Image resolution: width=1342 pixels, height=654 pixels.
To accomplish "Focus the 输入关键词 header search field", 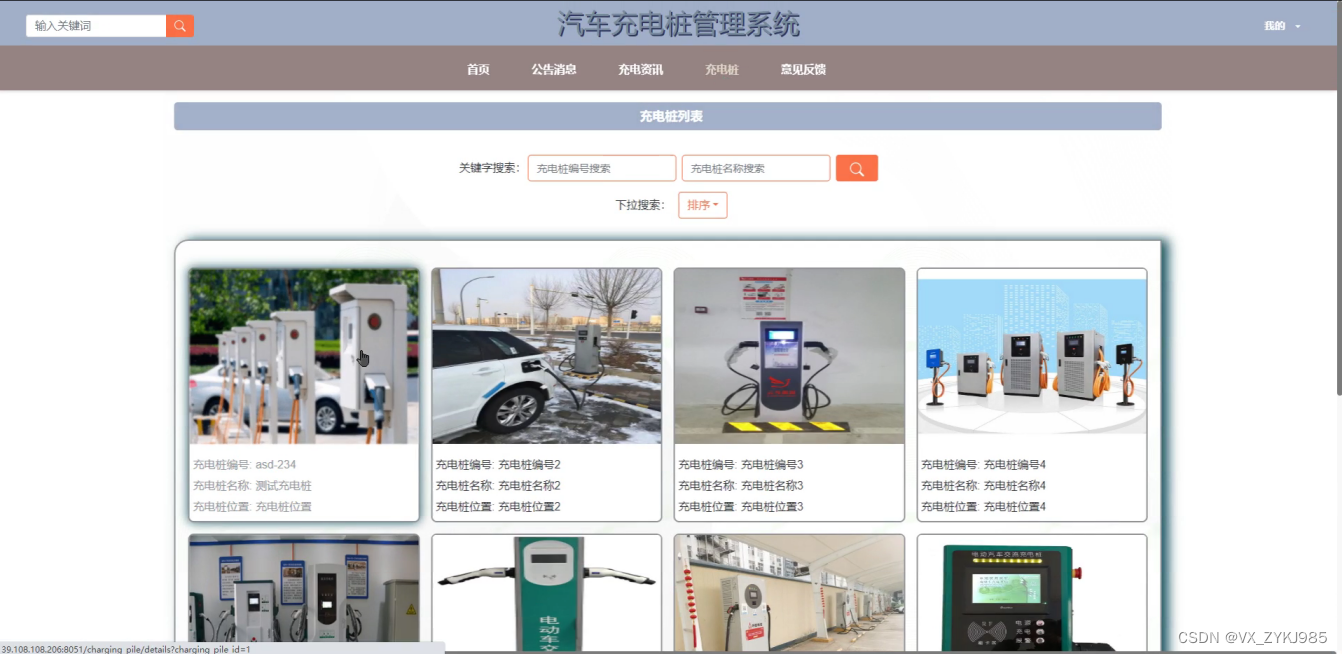I will 96,26.
